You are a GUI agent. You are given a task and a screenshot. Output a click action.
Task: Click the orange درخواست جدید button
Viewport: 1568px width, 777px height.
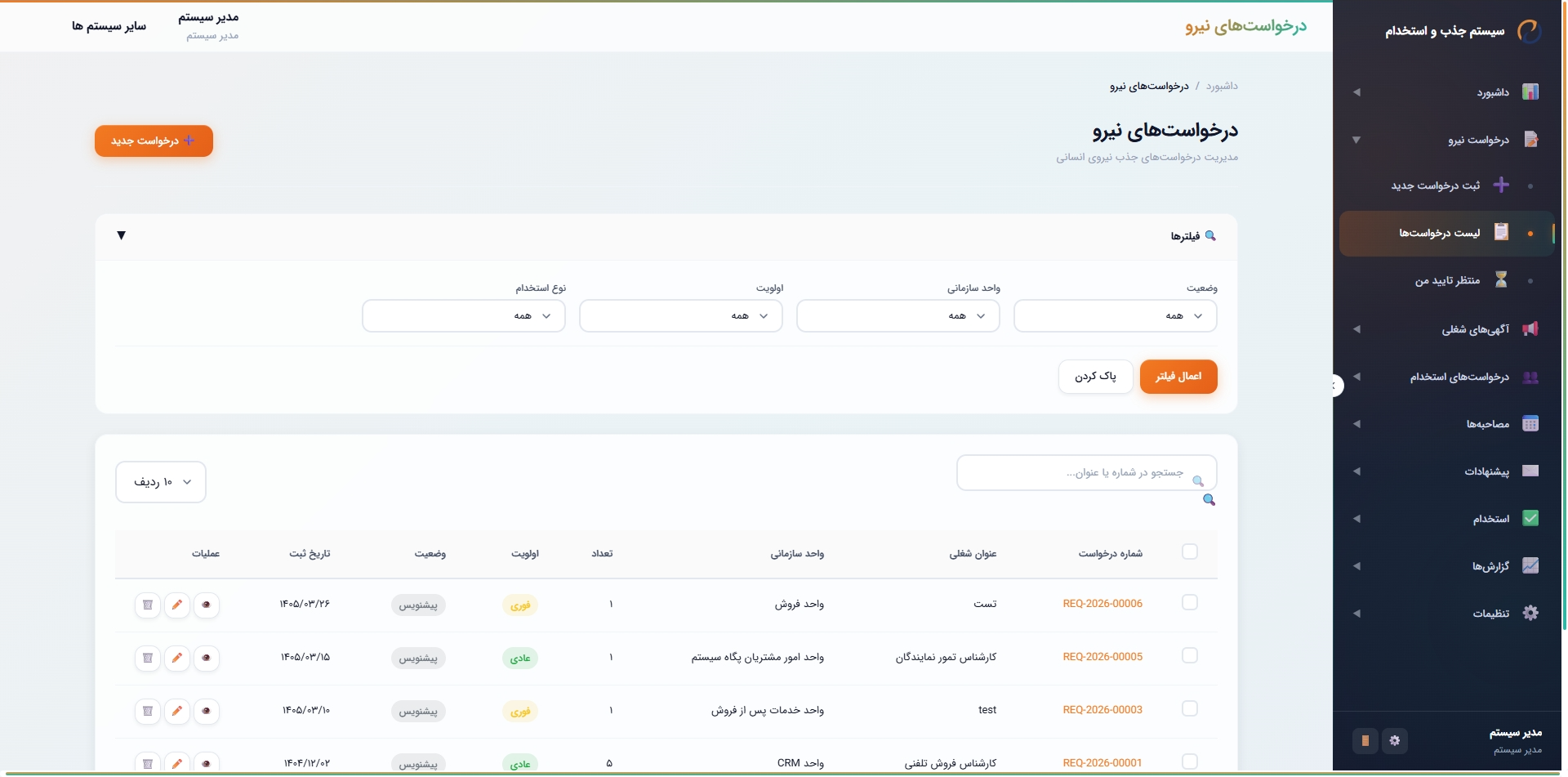click(154, 141)
